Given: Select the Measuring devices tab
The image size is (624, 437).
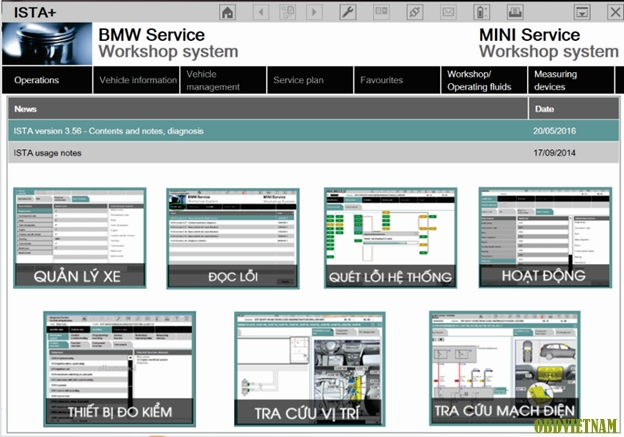Looking at the screenshot, I should tap(571, 80).
